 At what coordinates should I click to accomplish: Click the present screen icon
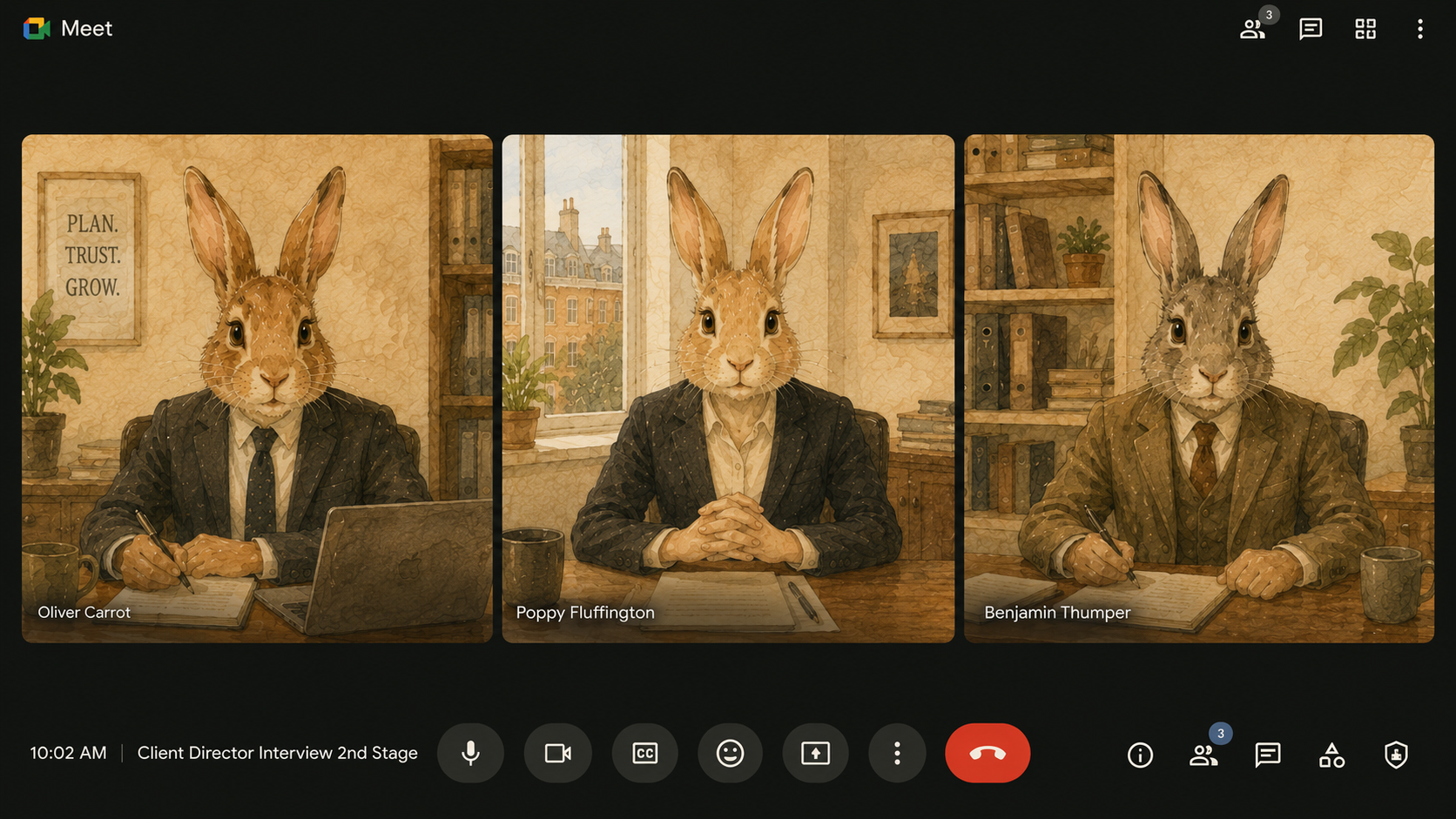click(x=815, y=753)
